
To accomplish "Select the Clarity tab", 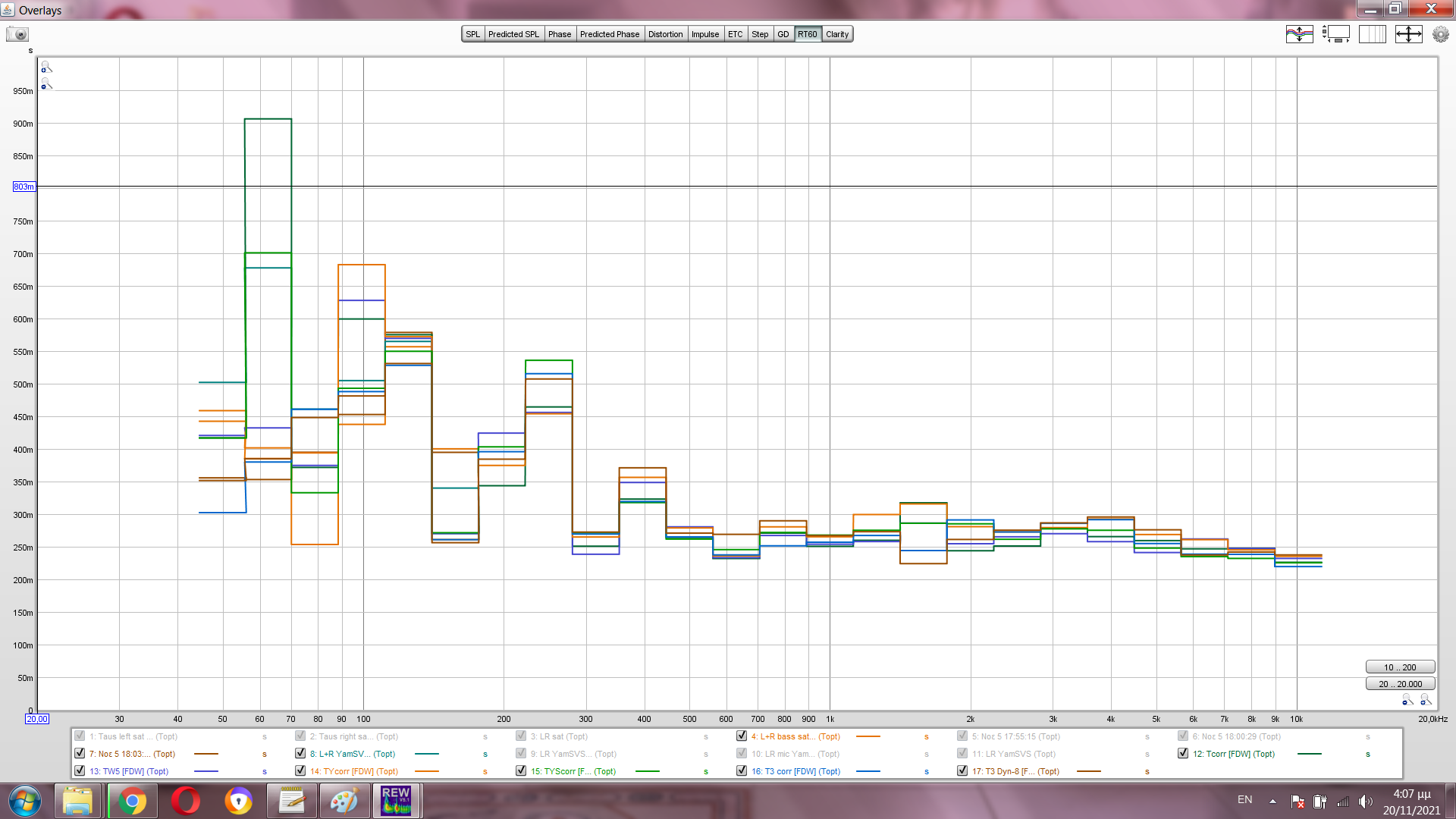I will tap(837, 34).
